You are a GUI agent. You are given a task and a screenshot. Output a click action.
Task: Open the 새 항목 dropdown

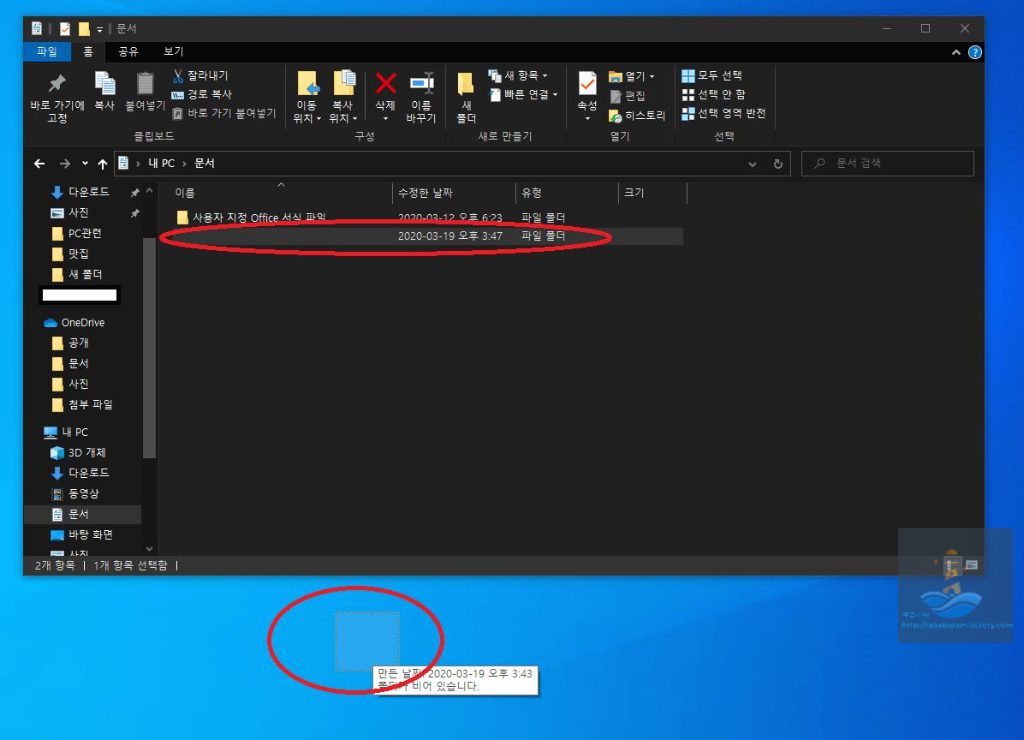519,76
